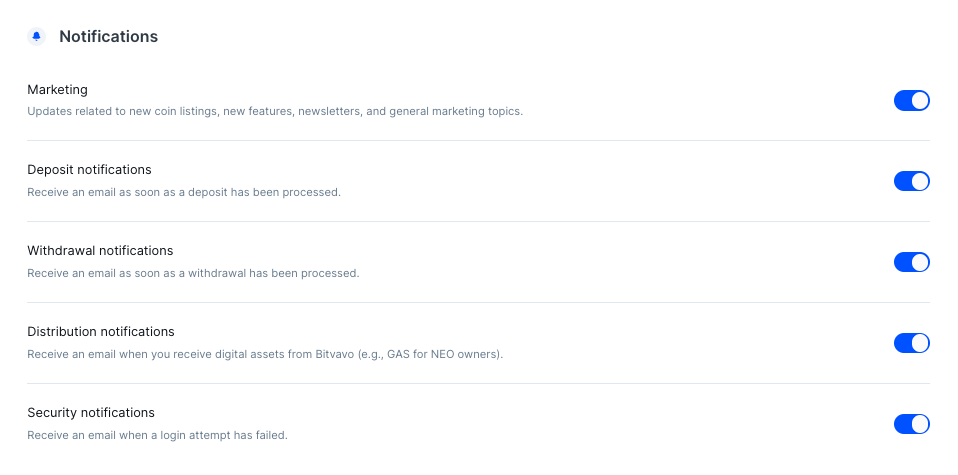958x475 pixels.
Task: Click the Security notifications title
Action: 91,413
